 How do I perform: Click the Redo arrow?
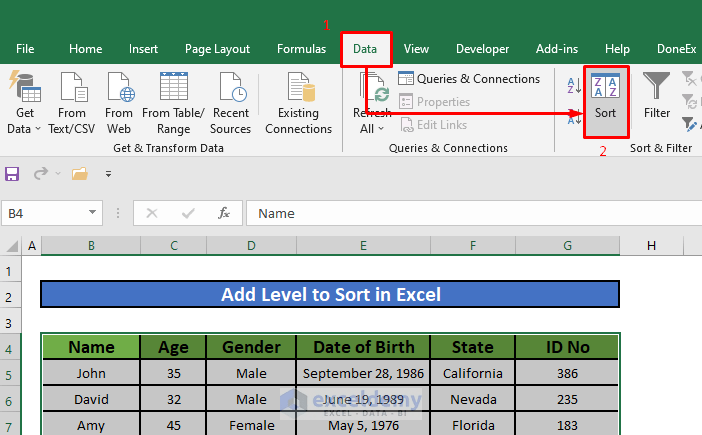pos(41,173)
